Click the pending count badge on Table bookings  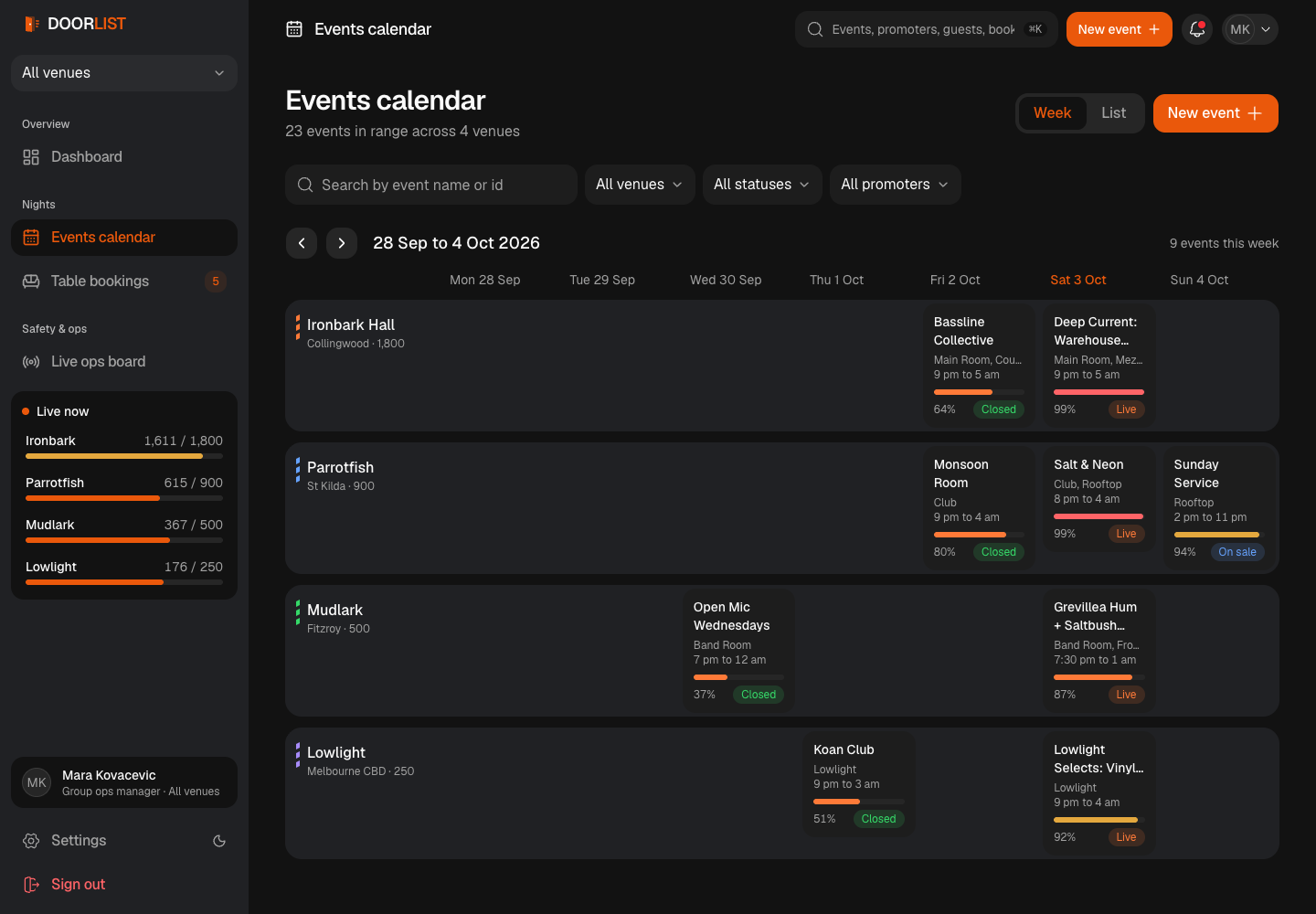[216, 282]
